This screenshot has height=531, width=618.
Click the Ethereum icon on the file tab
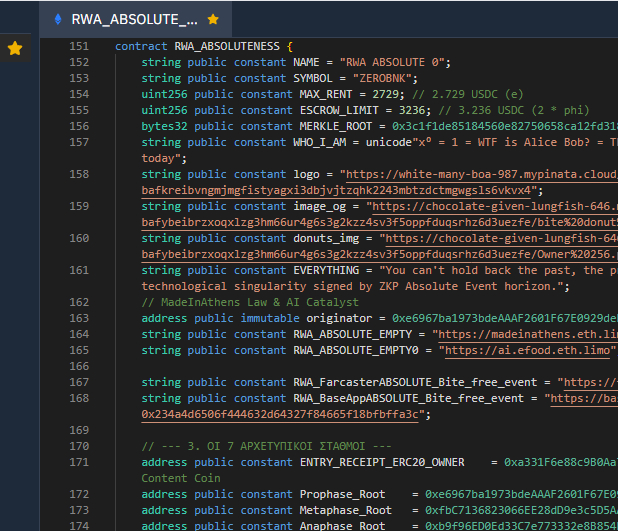pyautogui.click(x=57, y=19)
